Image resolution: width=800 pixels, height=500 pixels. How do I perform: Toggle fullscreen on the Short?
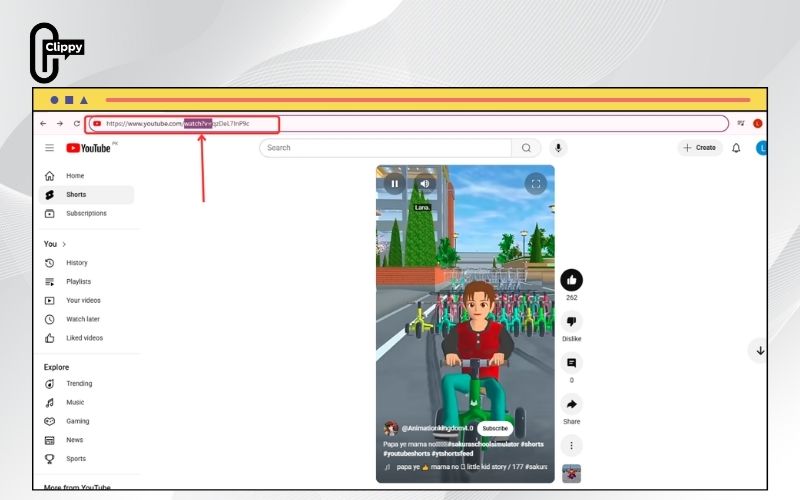(536, 184)
